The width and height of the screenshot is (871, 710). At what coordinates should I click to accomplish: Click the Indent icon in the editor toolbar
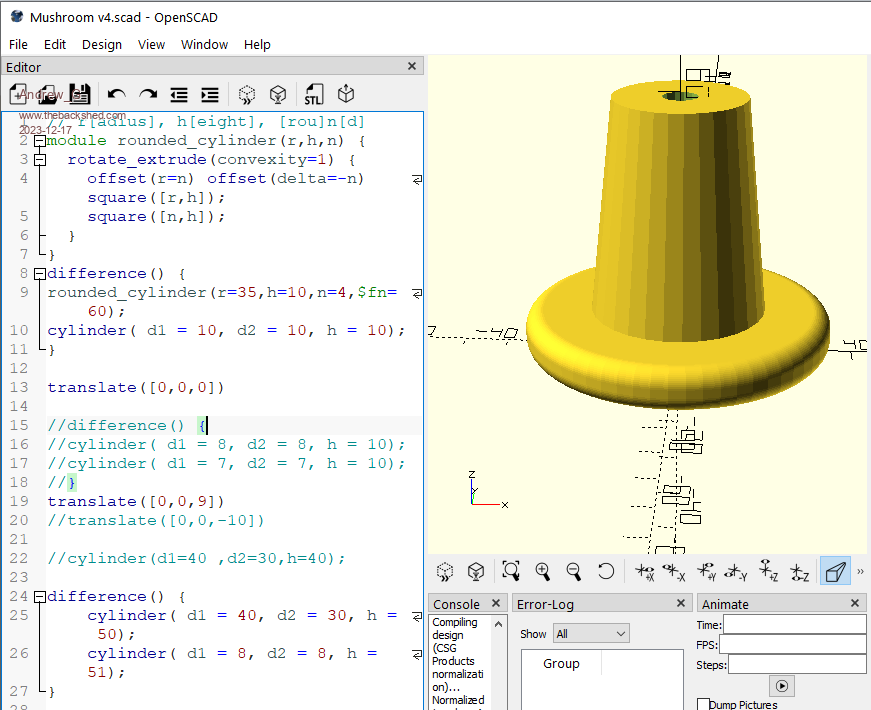click(x=210, y=95)
